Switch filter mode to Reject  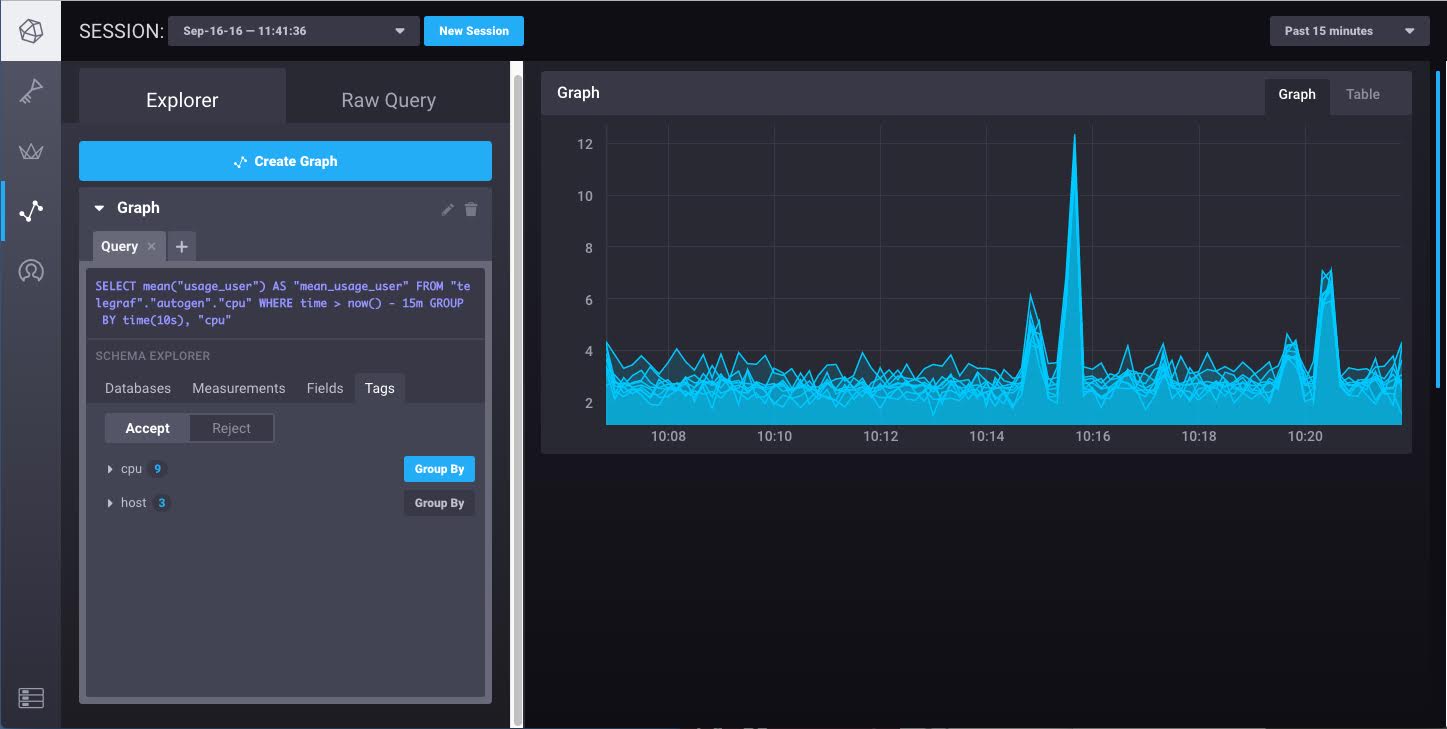(x=231, y=428)
